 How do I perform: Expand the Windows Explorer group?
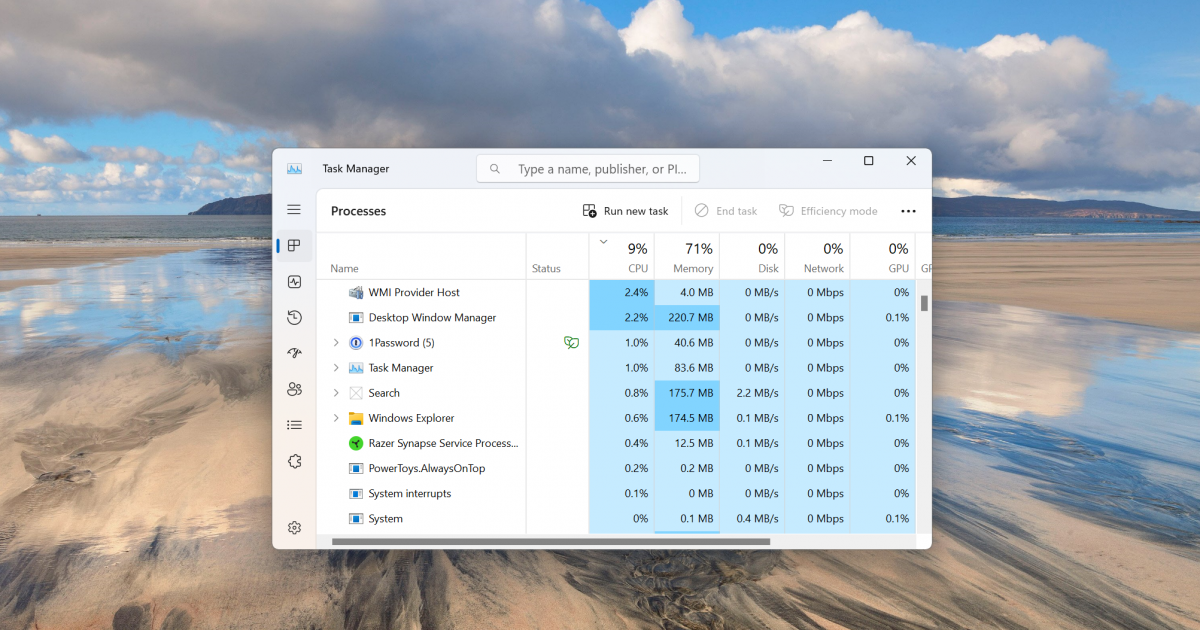(336, 417)
